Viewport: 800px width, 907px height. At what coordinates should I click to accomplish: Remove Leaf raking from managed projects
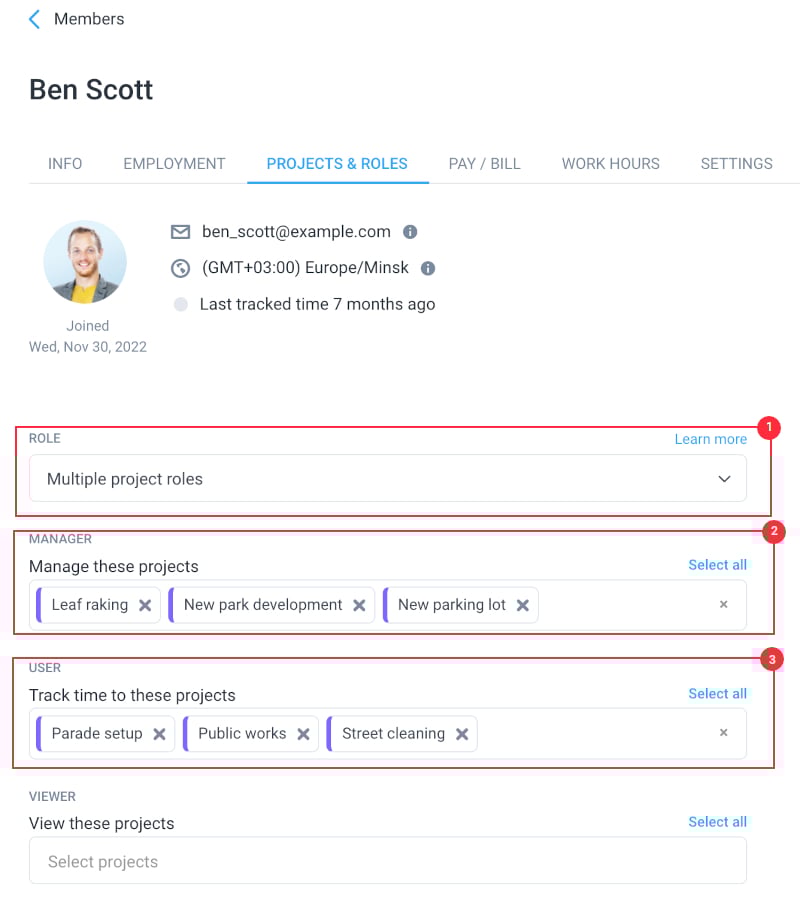[145, 605]
